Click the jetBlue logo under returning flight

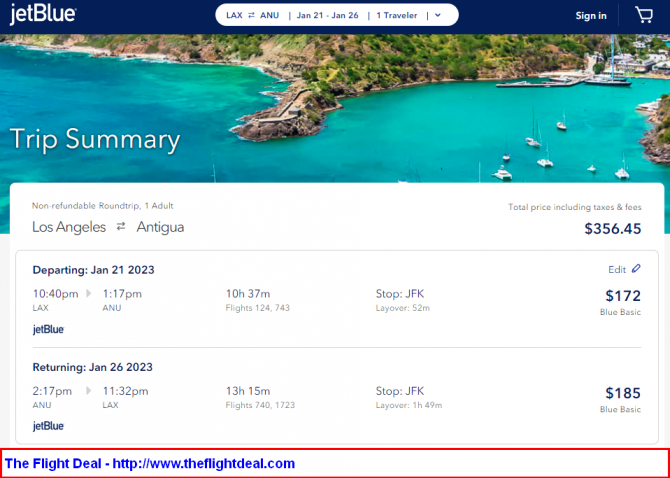pos(48,426)
